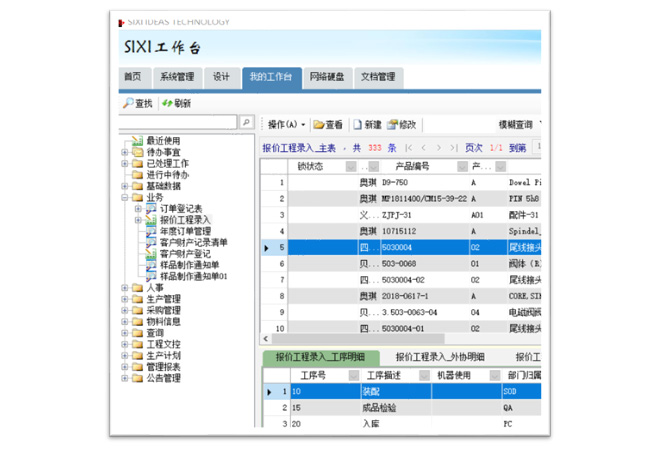Viewport: 660px width, 451px height.
Task: Select the 入库 process row
Action: coord(402,422)
